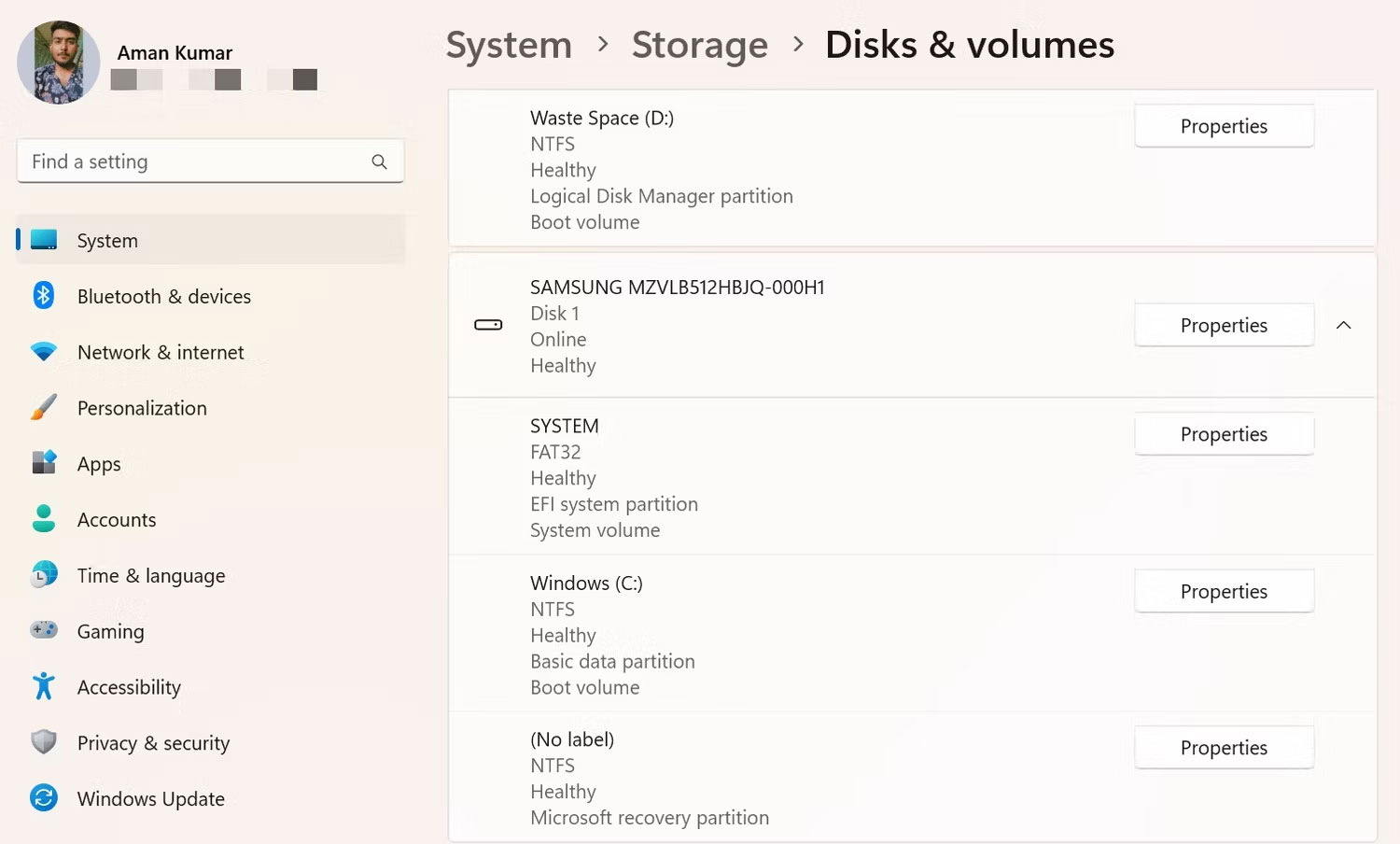The width and height of the screenshot is (1400, 844).
Task: Click the System monitor icon in sidebar
Action: coord(44,240)
